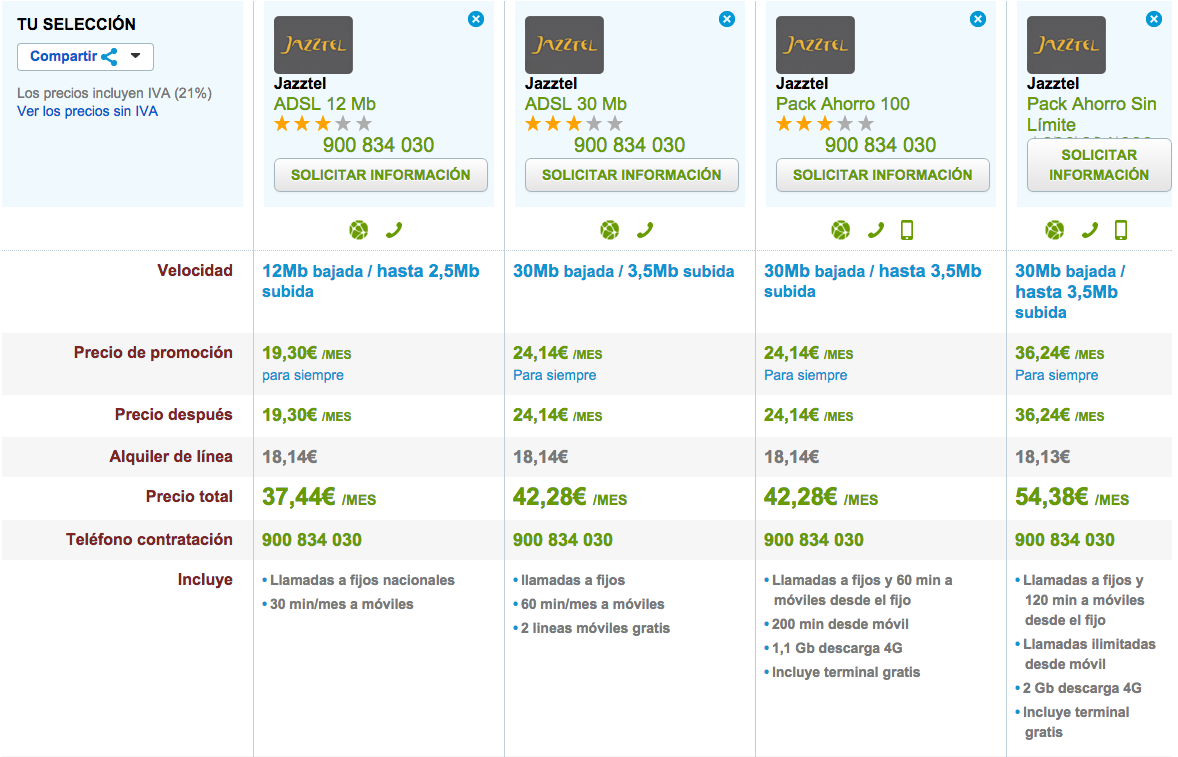Click the 'Precio total' row label

(189, 496)
